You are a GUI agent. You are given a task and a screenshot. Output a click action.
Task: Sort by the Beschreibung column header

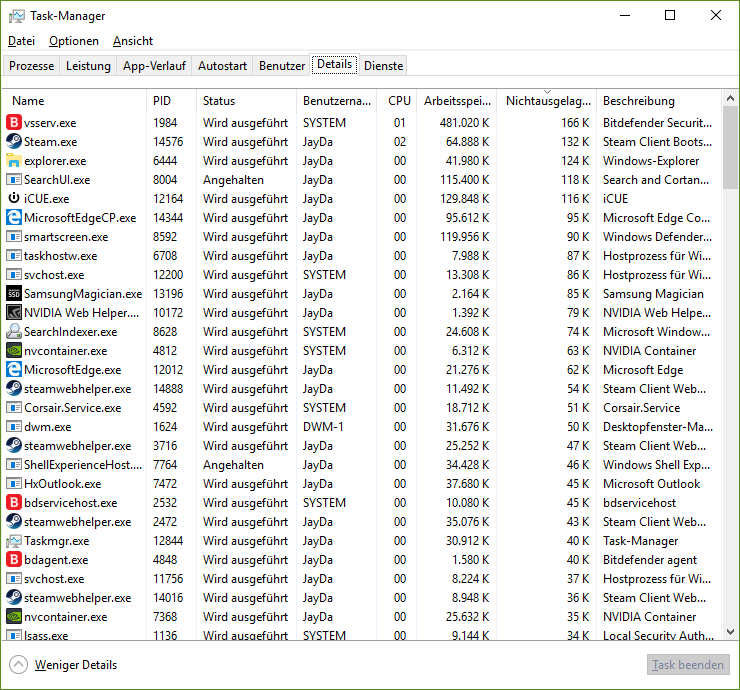(659, 101)
